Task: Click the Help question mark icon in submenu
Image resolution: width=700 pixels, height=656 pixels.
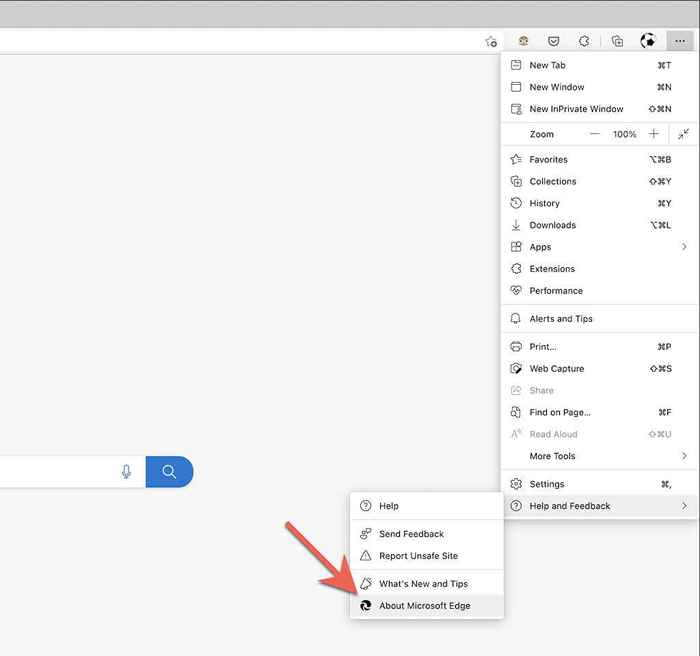Action: (x=366, y=506)
